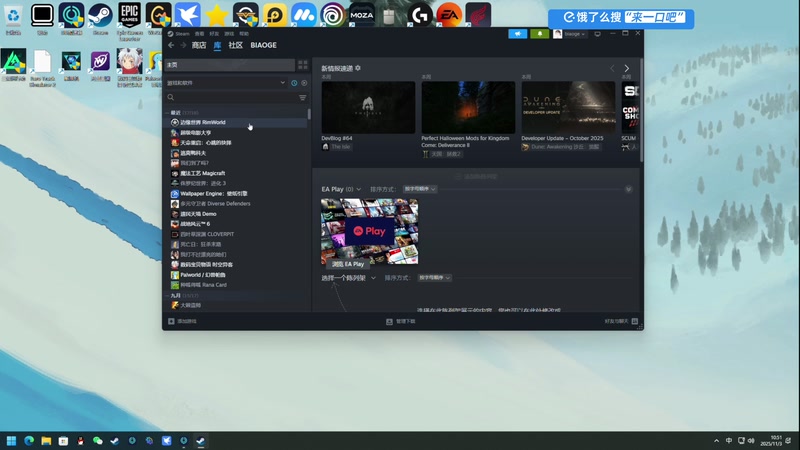The width and height of the screenshot is (800, 450).
Task: Open the Store tab
Action: (198, 45)
